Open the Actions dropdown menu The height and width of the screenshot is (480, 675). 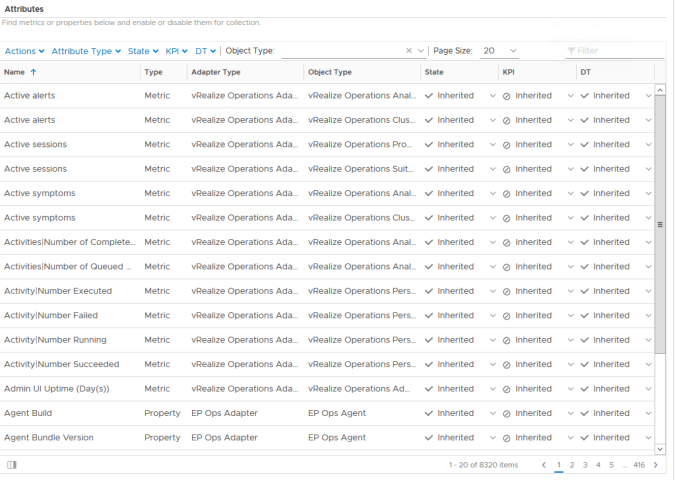25,51
